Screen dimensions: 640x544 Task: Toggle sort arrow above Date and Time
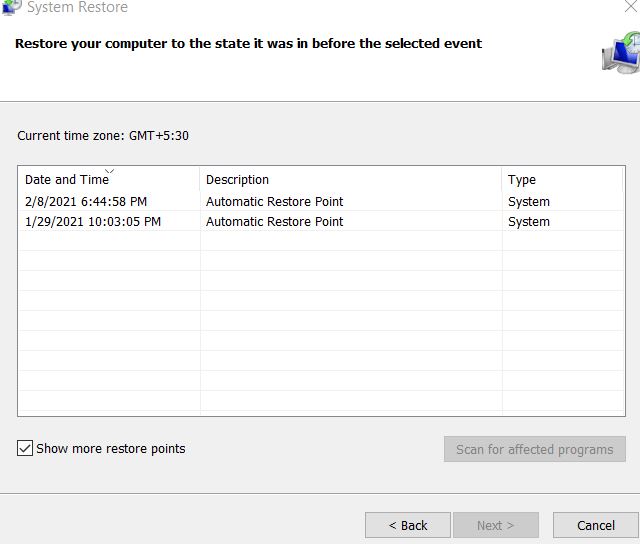[x=109, y=171]
